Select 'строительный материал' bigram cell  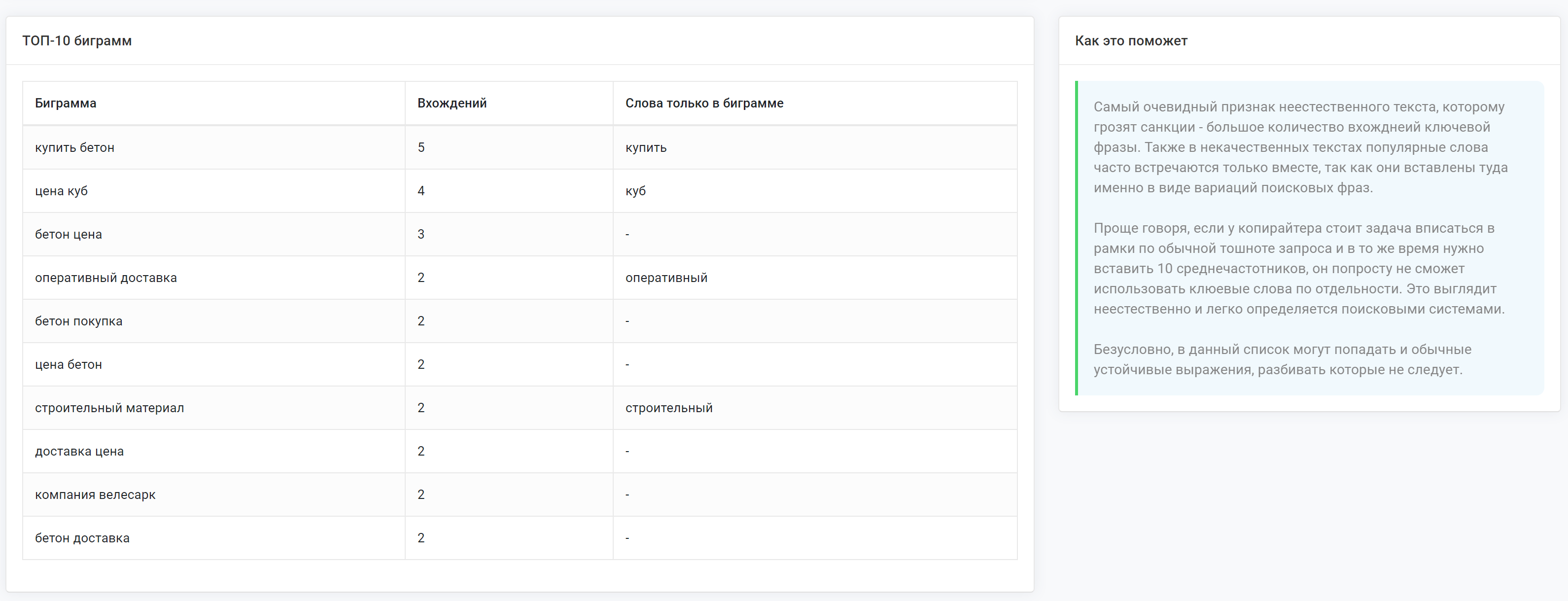click(x=109, y=408)
